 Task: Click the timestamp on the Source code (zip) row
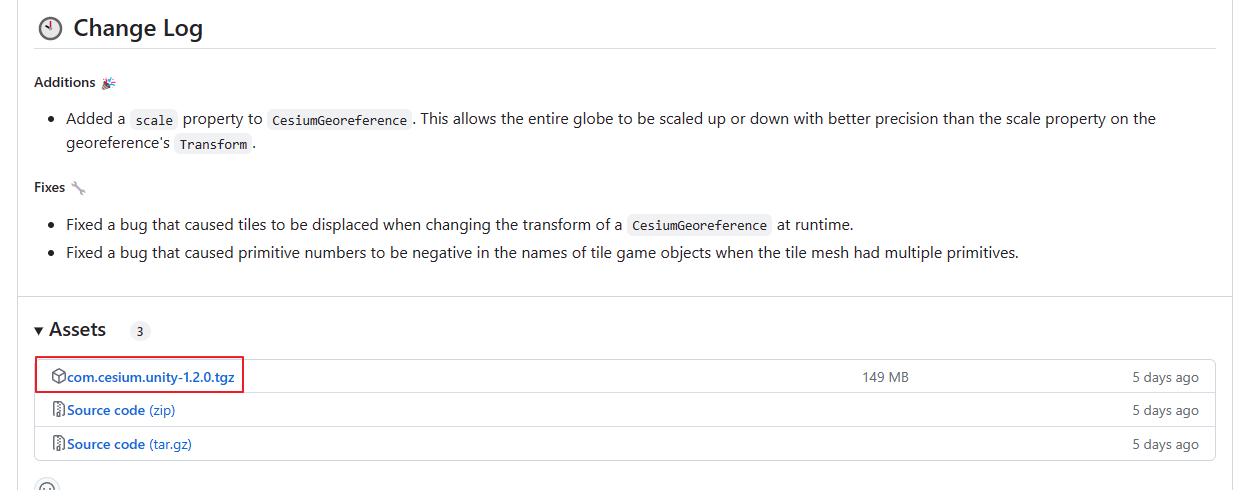[1165, 410]
